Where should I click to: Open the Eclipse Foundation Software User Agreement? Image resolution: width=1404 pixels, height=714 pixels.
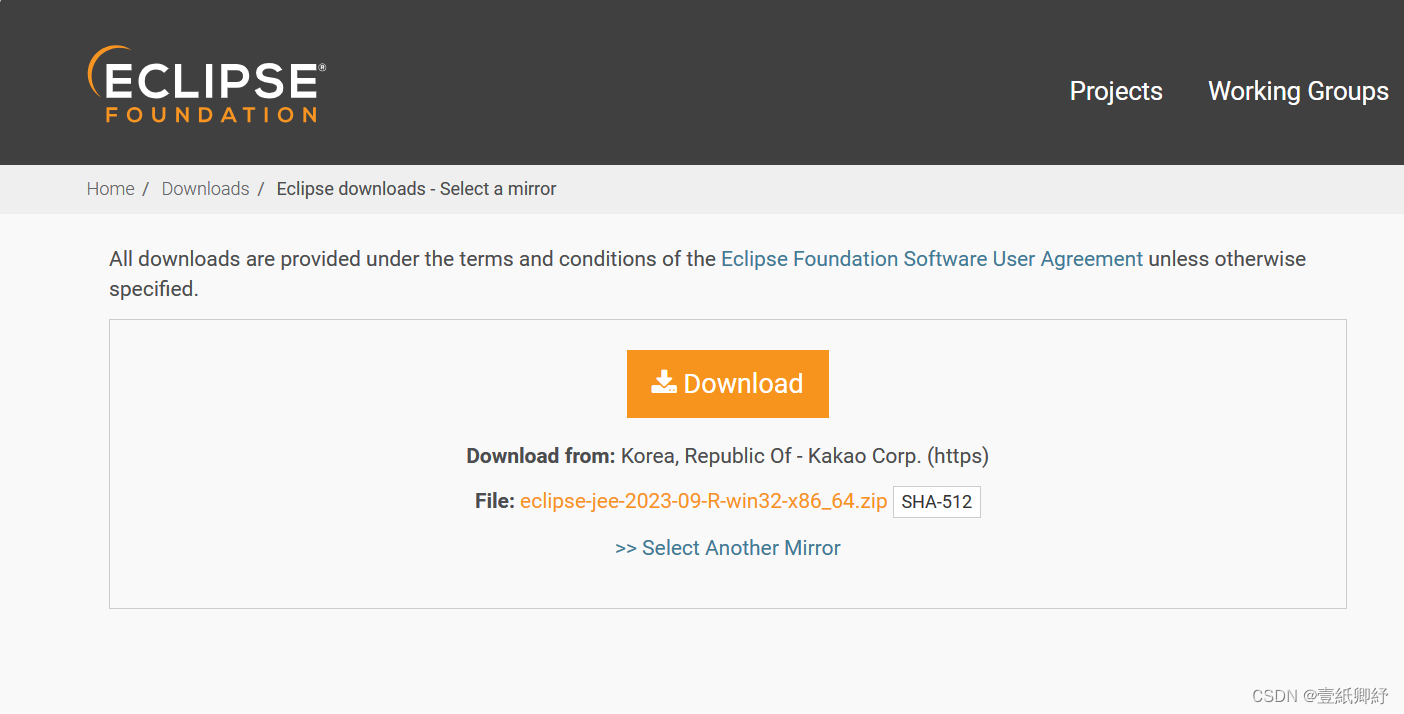coord(932,259)
